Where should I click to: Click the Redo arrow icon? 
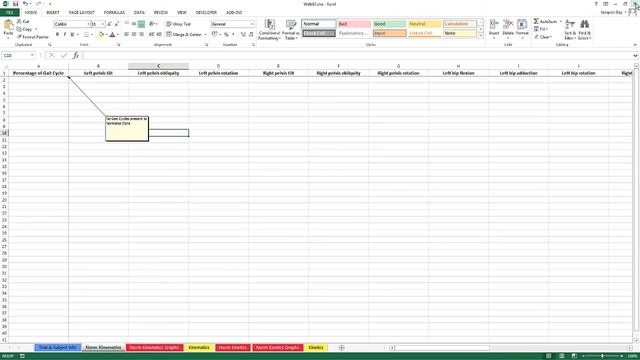38,4
